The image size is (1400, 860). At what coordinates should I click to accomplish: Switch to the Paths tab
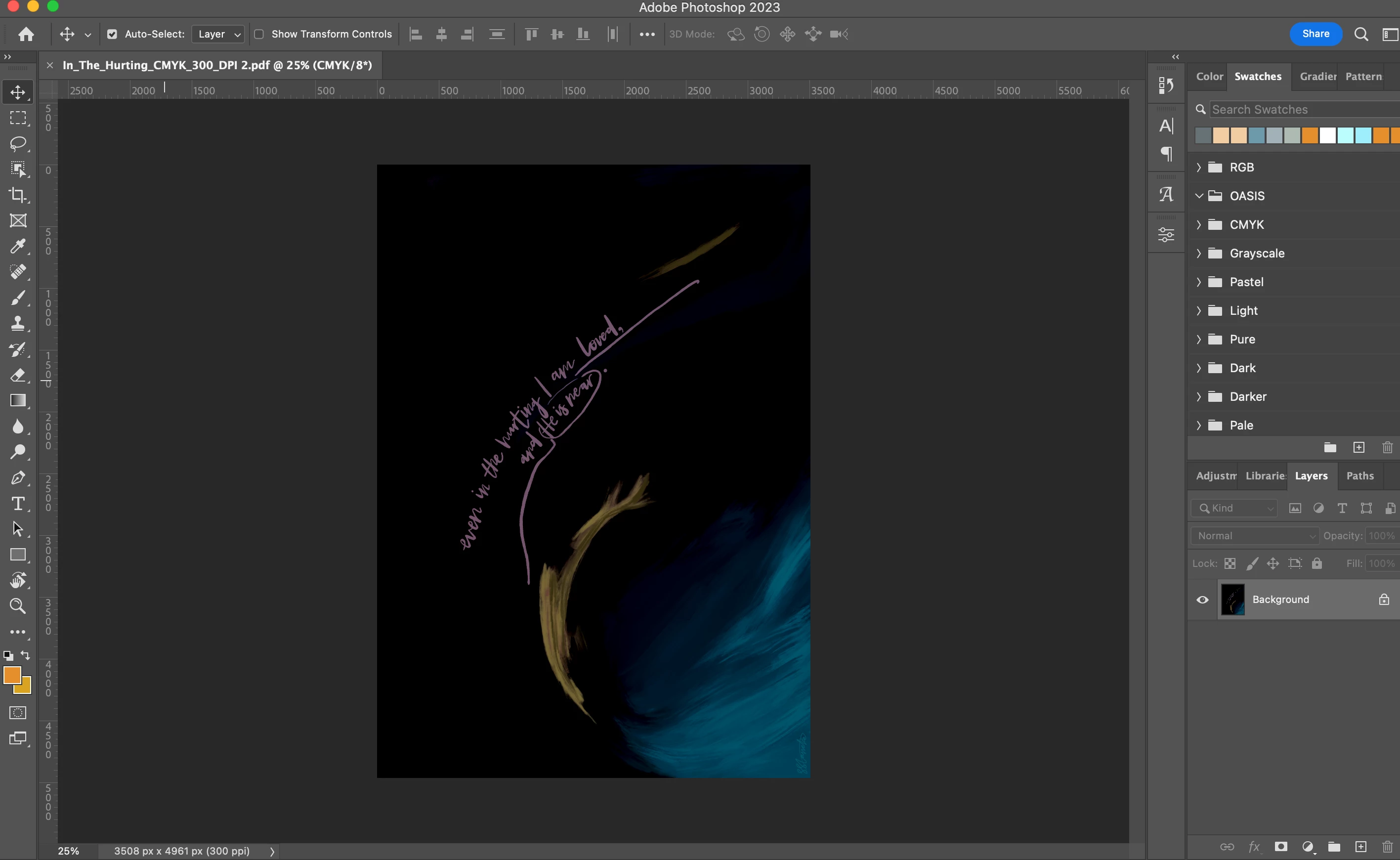point(1359,475)
